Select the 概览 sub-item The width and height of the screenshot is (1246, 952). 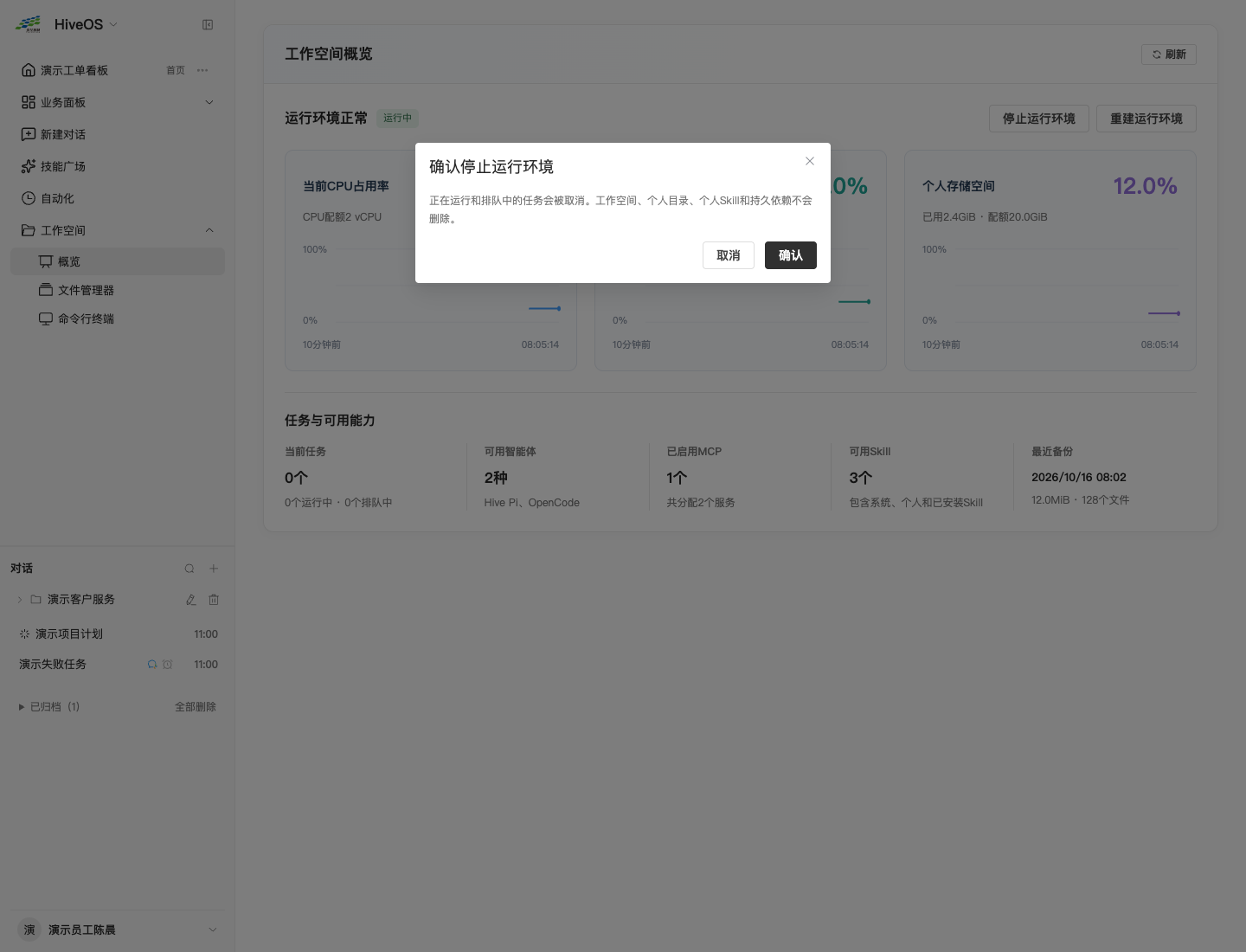point(118,261)
